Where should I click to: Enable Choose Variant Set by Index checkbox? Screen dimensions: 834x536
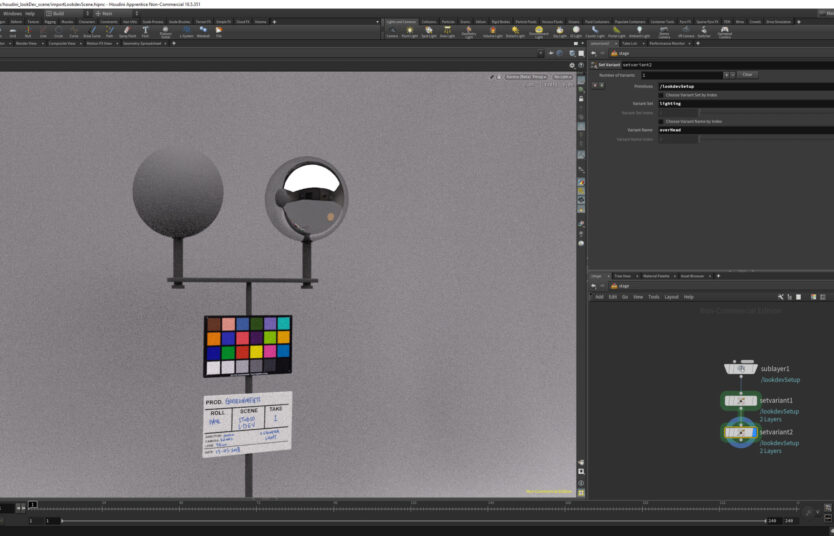click(660, 95)
